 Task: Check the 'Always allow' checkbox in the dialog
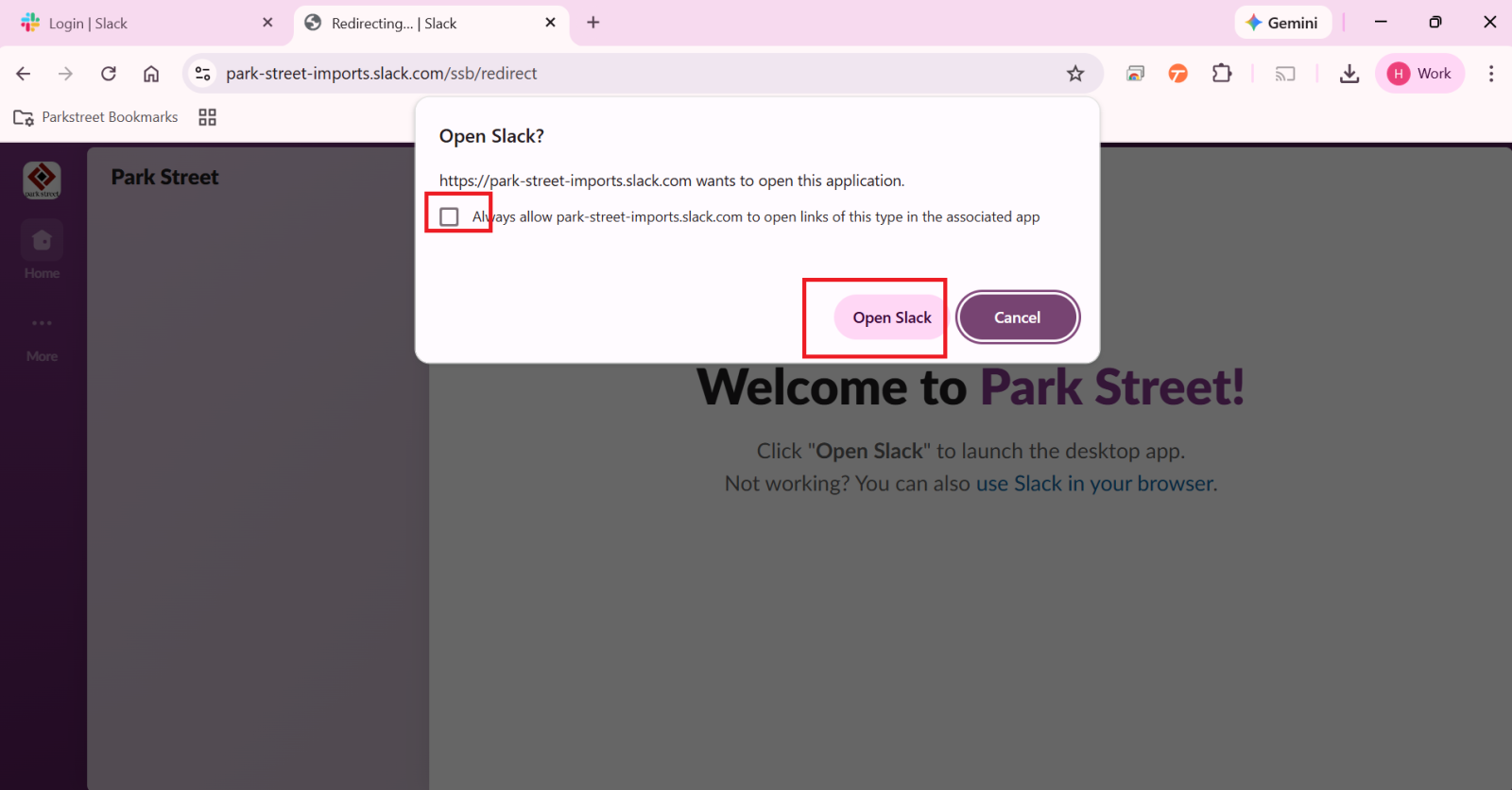click(450, 217)
